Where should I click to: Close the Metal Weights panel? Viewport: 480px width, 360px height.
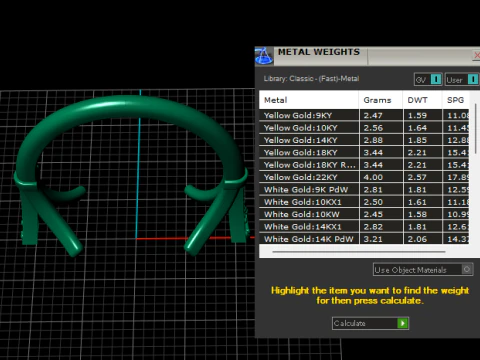pos(477,55)
